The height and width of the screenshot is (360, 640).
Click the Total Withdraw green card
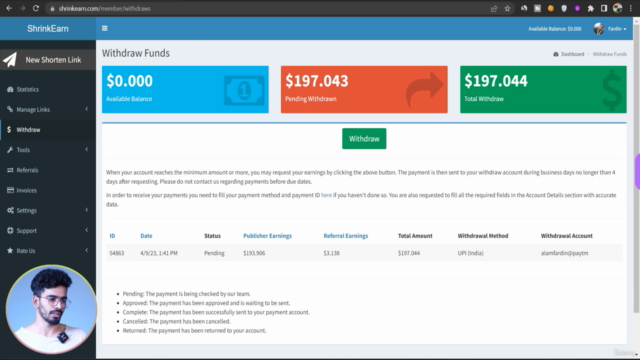pos(543,89)
